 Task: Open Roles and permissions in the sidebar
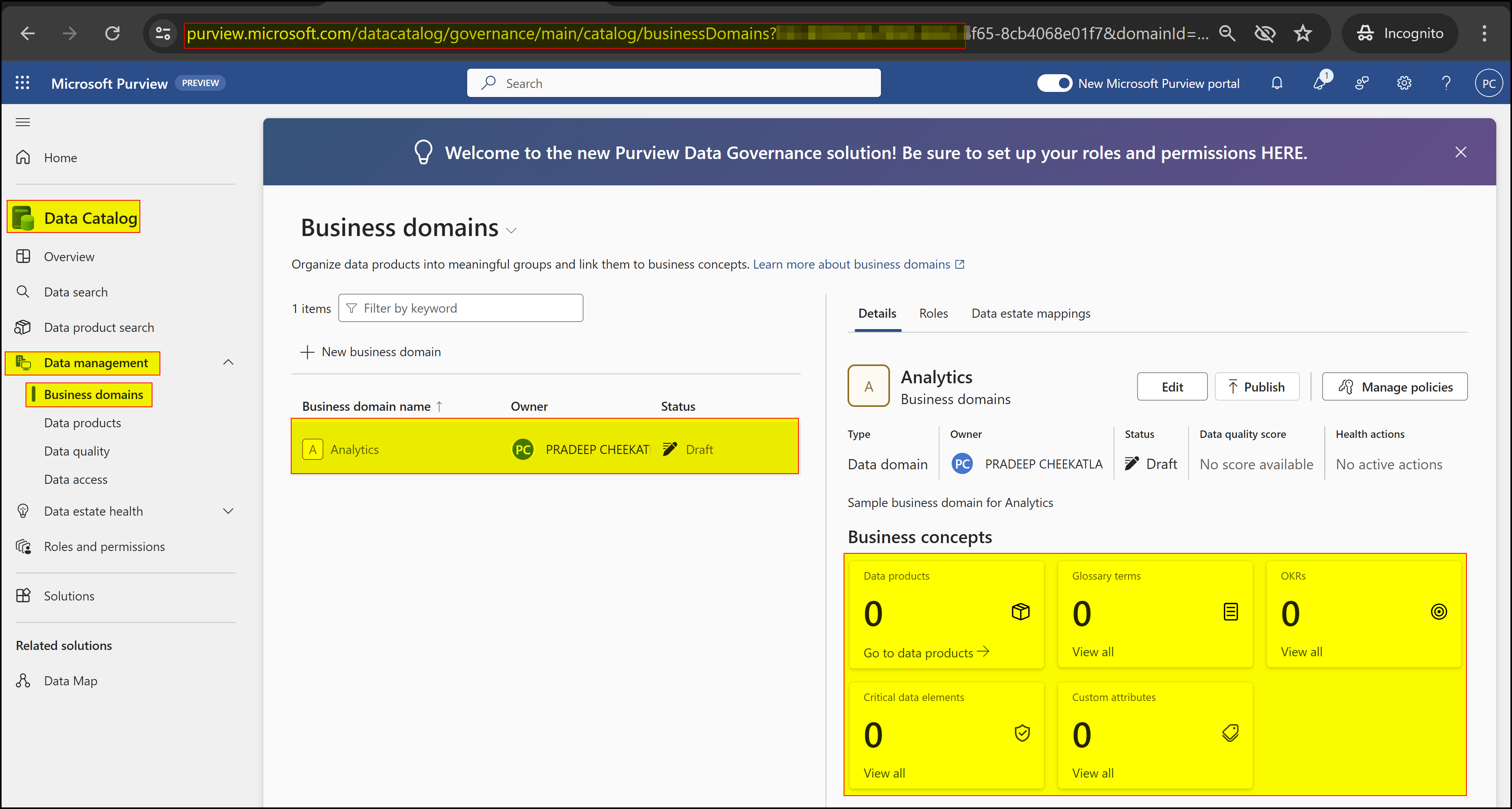pyautogui.click(x=105, y=546)
